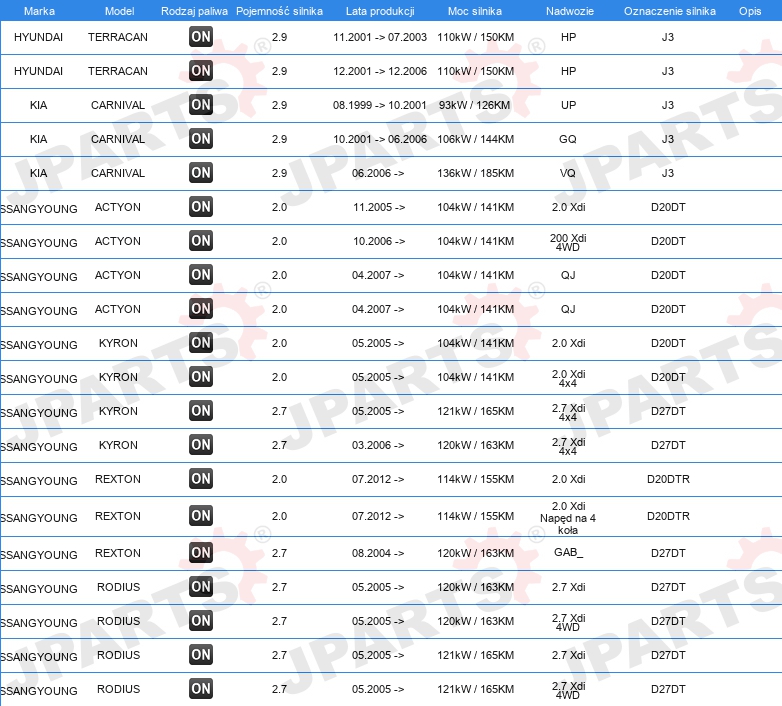Select the Moc silnika column header
The height and width of the screenshot is (706, 782).
pos(475,11)
